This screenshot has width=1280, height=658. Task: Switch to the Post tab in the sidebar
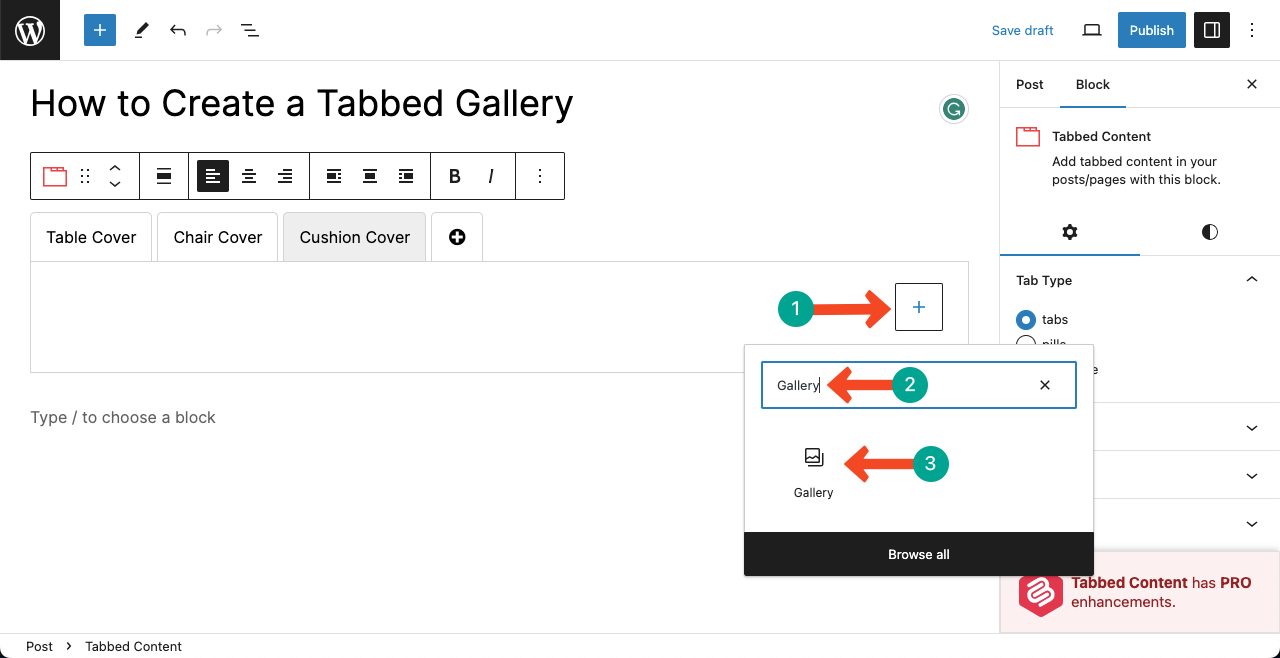click(1029, 84)
